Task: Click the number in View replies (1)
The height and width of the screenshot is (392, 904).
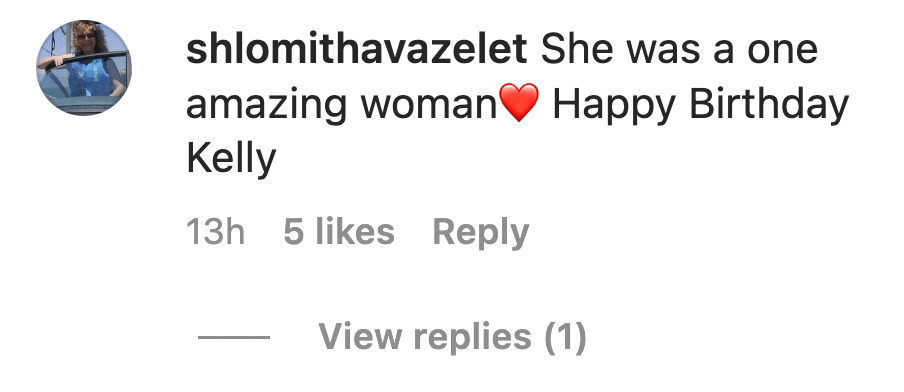Action: click(x=566, y=337)
